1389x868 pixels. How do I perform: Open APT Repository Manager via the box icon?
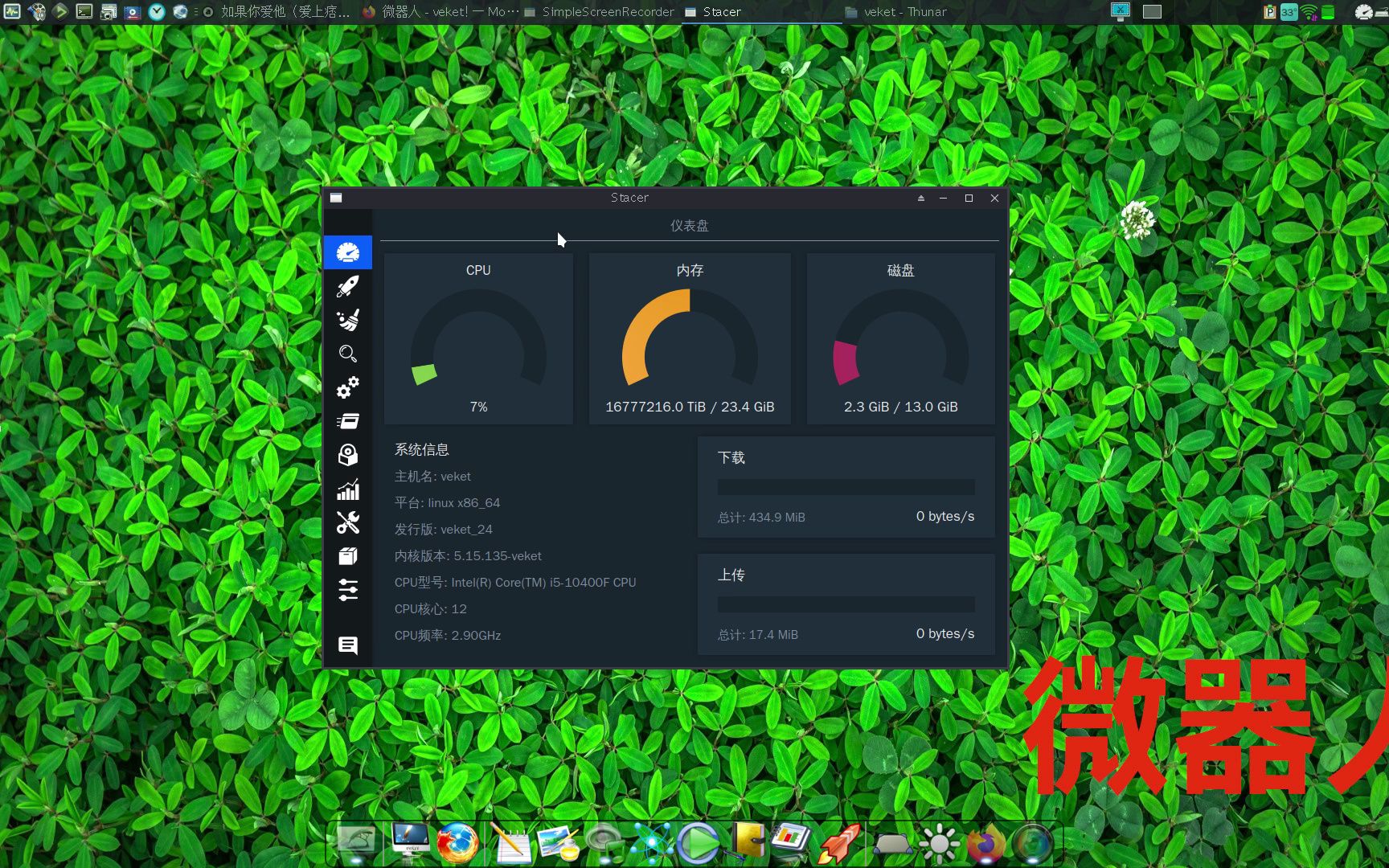348,556
